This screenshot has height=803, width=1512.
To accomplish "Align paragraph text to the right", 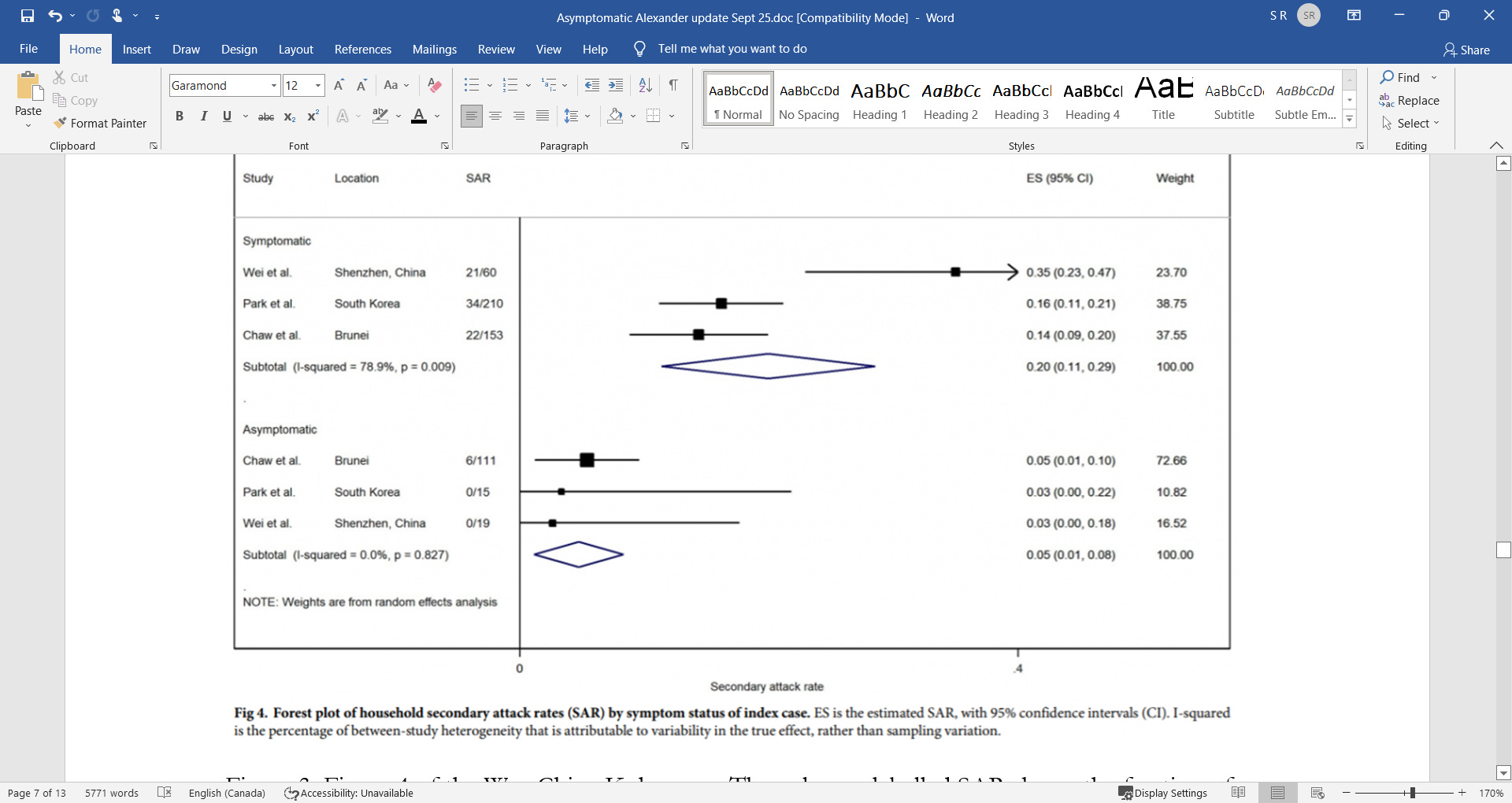I will click(519, 117).
